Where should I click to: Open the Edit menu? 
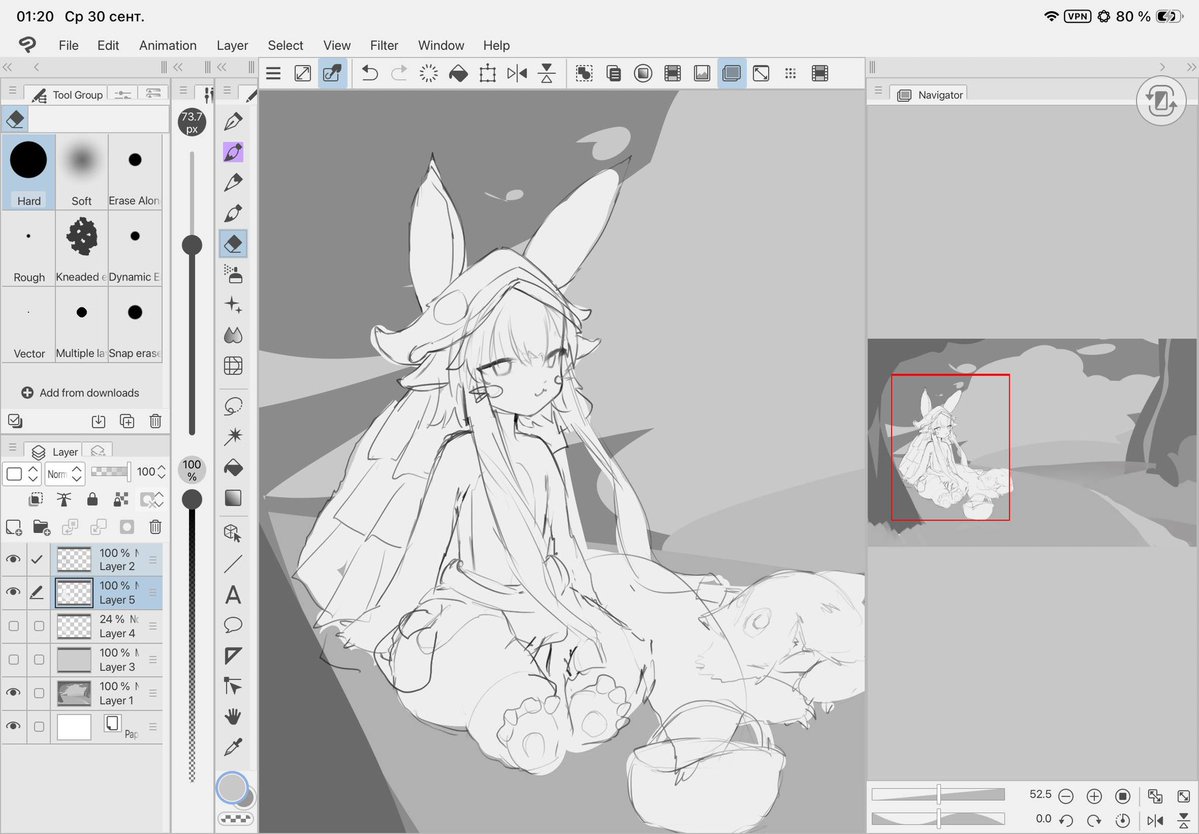click(108, 45)
